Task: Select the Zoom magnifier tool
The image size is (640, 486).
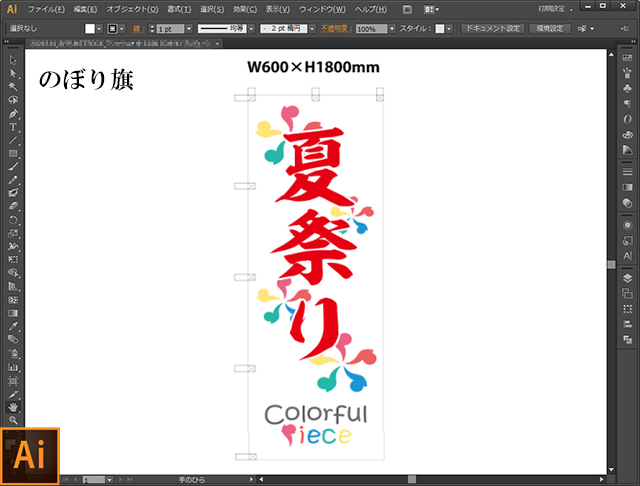Action: click(x=13, y=420)
